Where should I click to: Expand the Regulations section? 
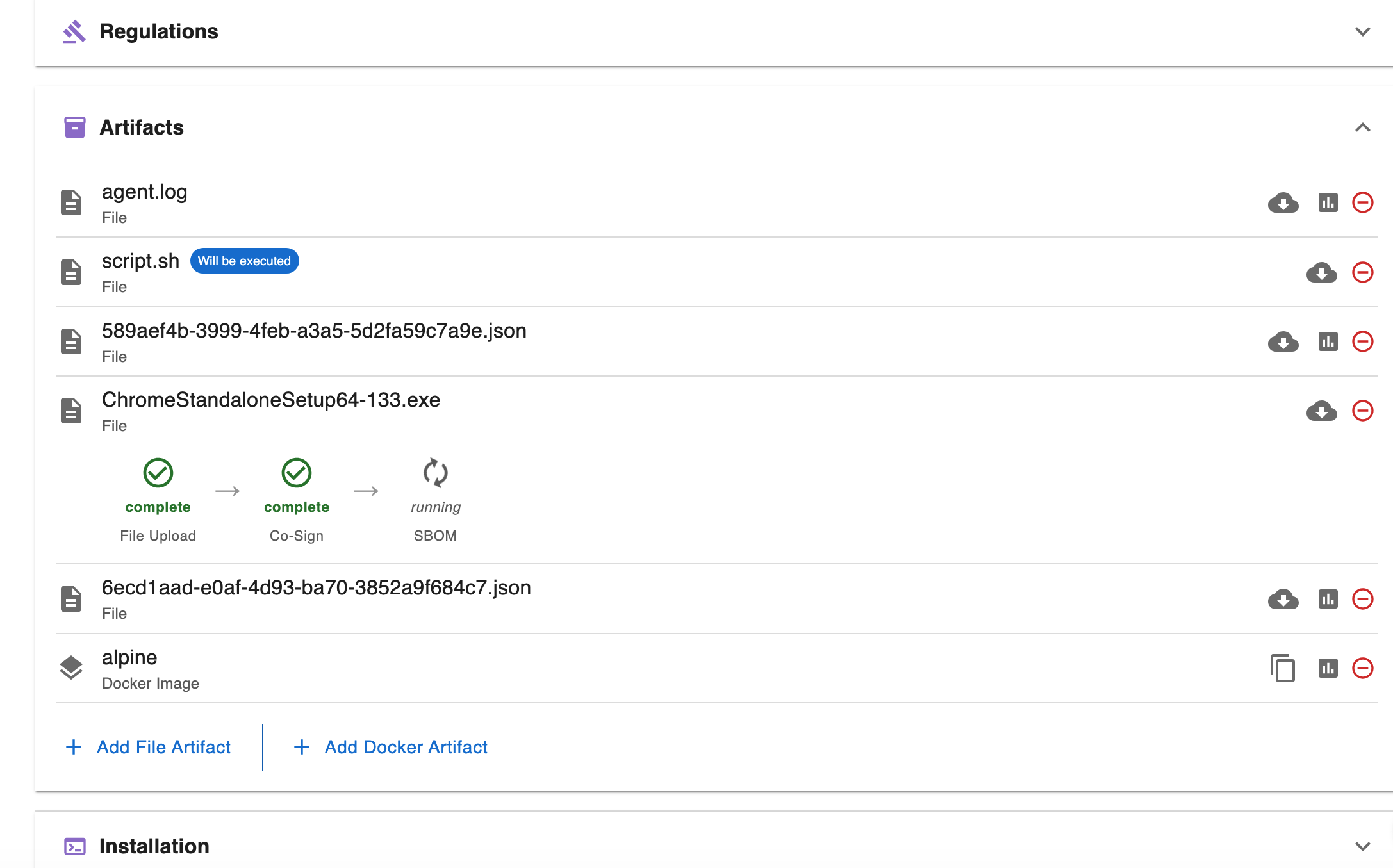tap(1362, 31)
